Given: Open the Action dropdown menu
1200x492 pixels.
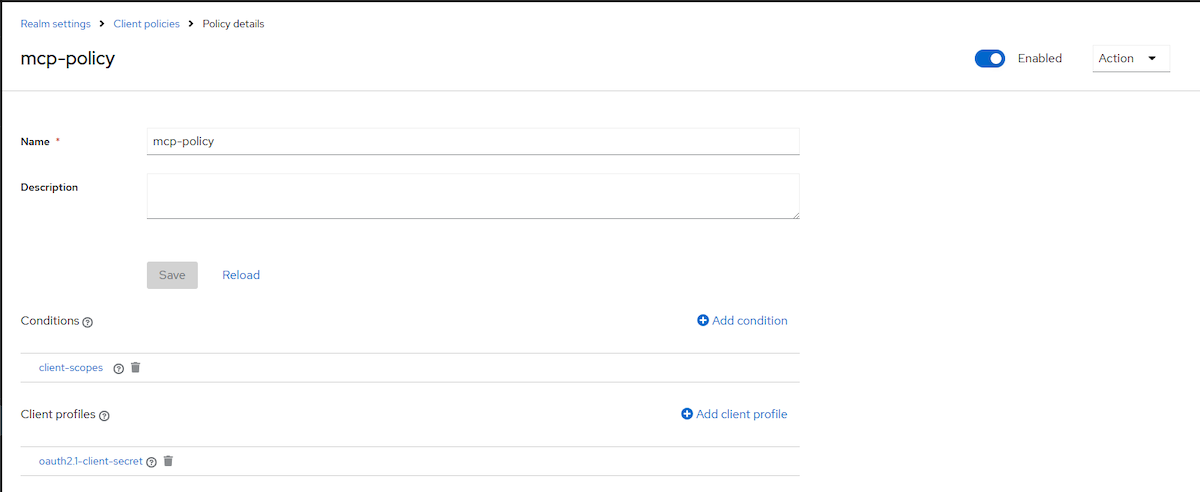Looking at the screenshot, I should coord(1130,58).
